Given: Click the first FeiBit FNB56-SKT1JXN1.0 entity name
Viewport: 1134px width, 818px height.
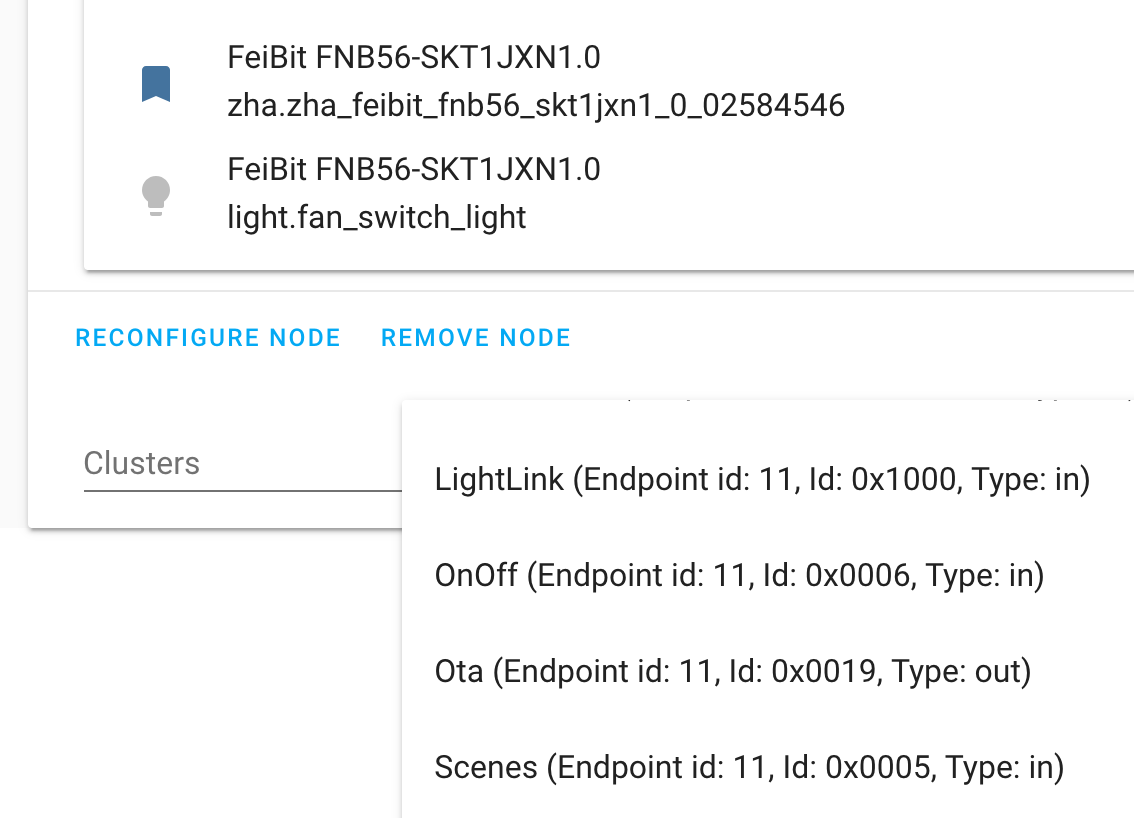Looking at the screenshot, I should click(x=415, y=57).
